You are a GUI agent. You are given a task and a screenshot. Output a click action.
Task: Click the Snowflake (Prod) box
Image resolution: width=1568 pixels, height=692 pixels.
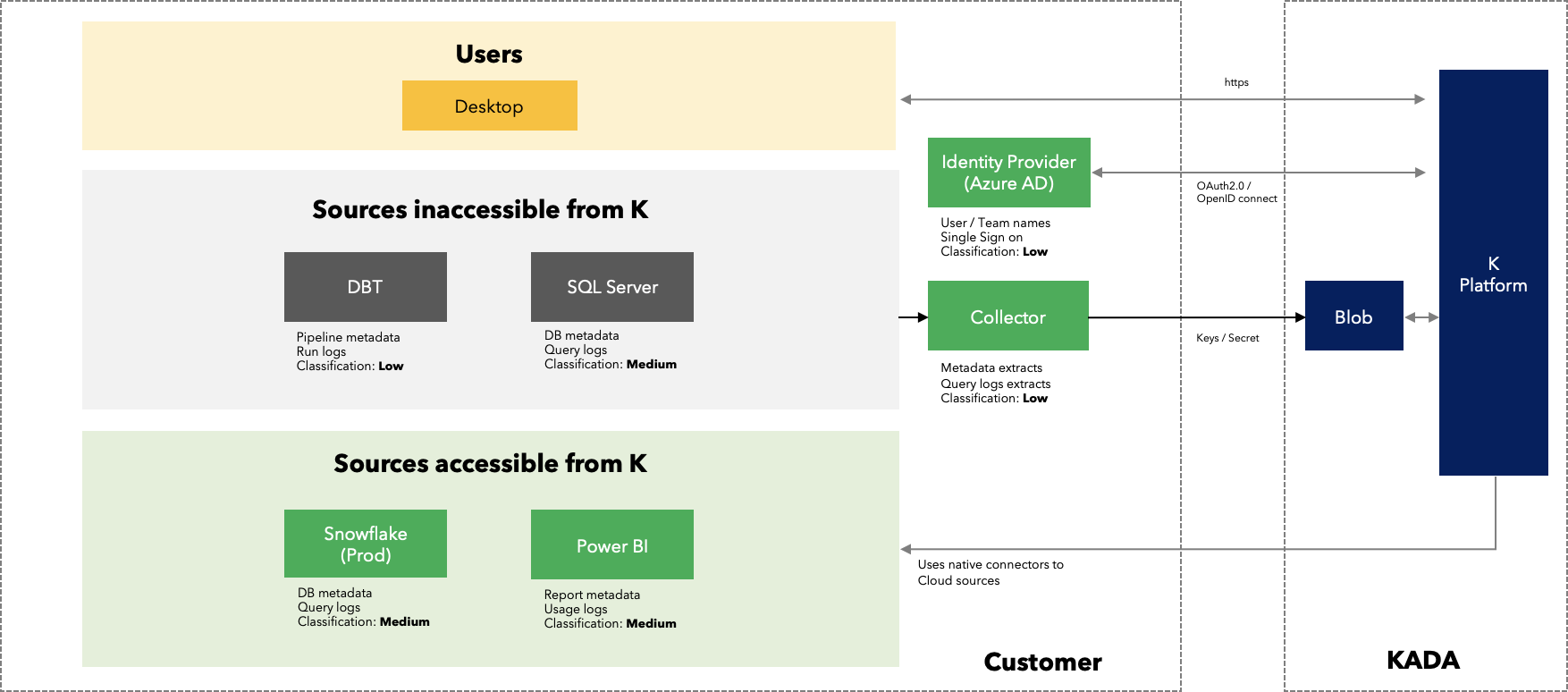click(x=365, y=544)
